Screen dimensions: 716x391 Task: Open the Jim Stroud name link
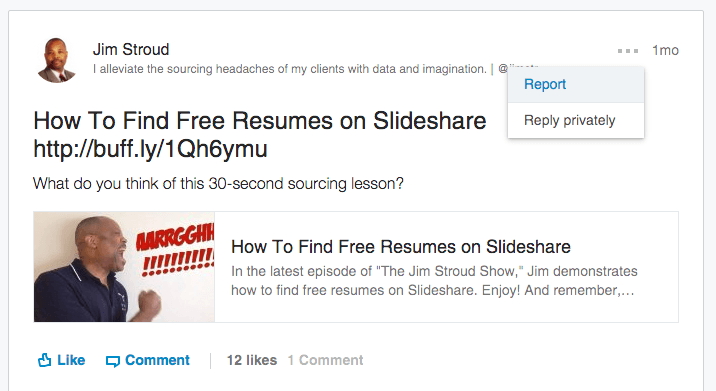coord(131,49)
